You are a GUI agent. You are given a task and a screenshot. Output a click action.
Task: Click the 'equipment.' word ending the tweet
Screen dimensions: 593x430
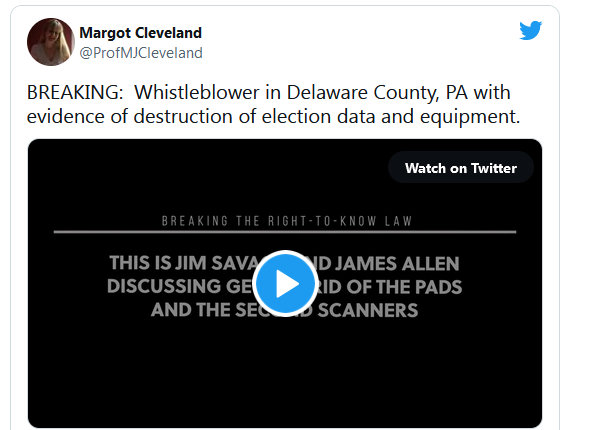(x=470, y=117)
